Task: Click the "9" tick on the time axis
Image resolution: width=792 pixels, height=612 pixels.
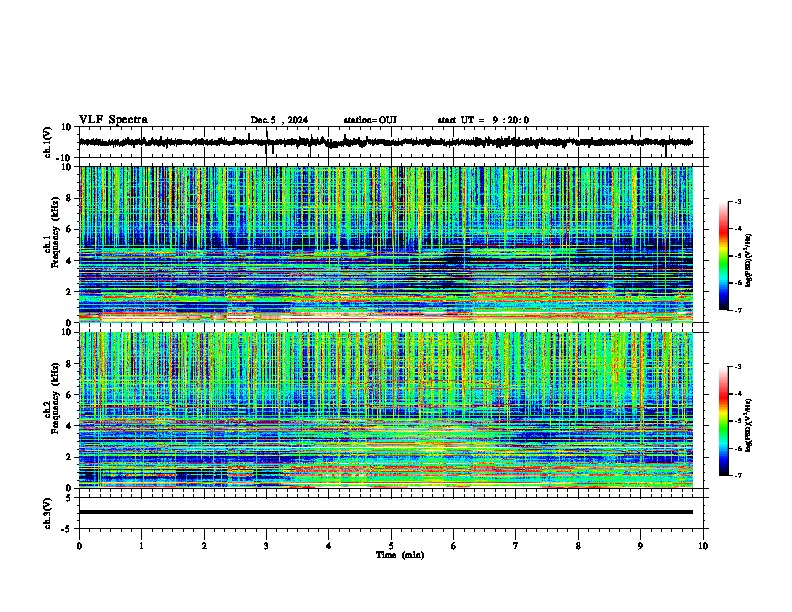Action: (x=640, y=546)
